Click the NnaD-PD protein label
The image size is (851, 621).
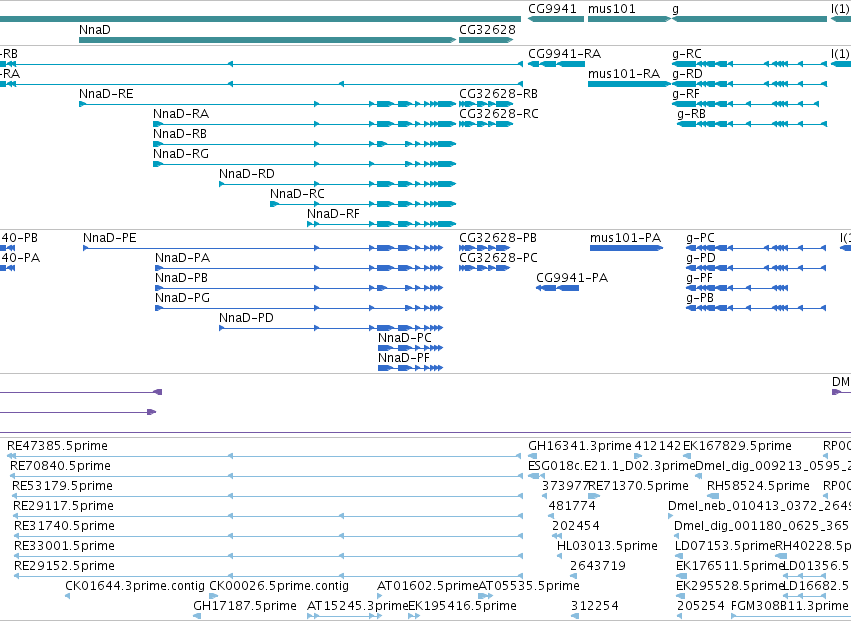(246, 318)
